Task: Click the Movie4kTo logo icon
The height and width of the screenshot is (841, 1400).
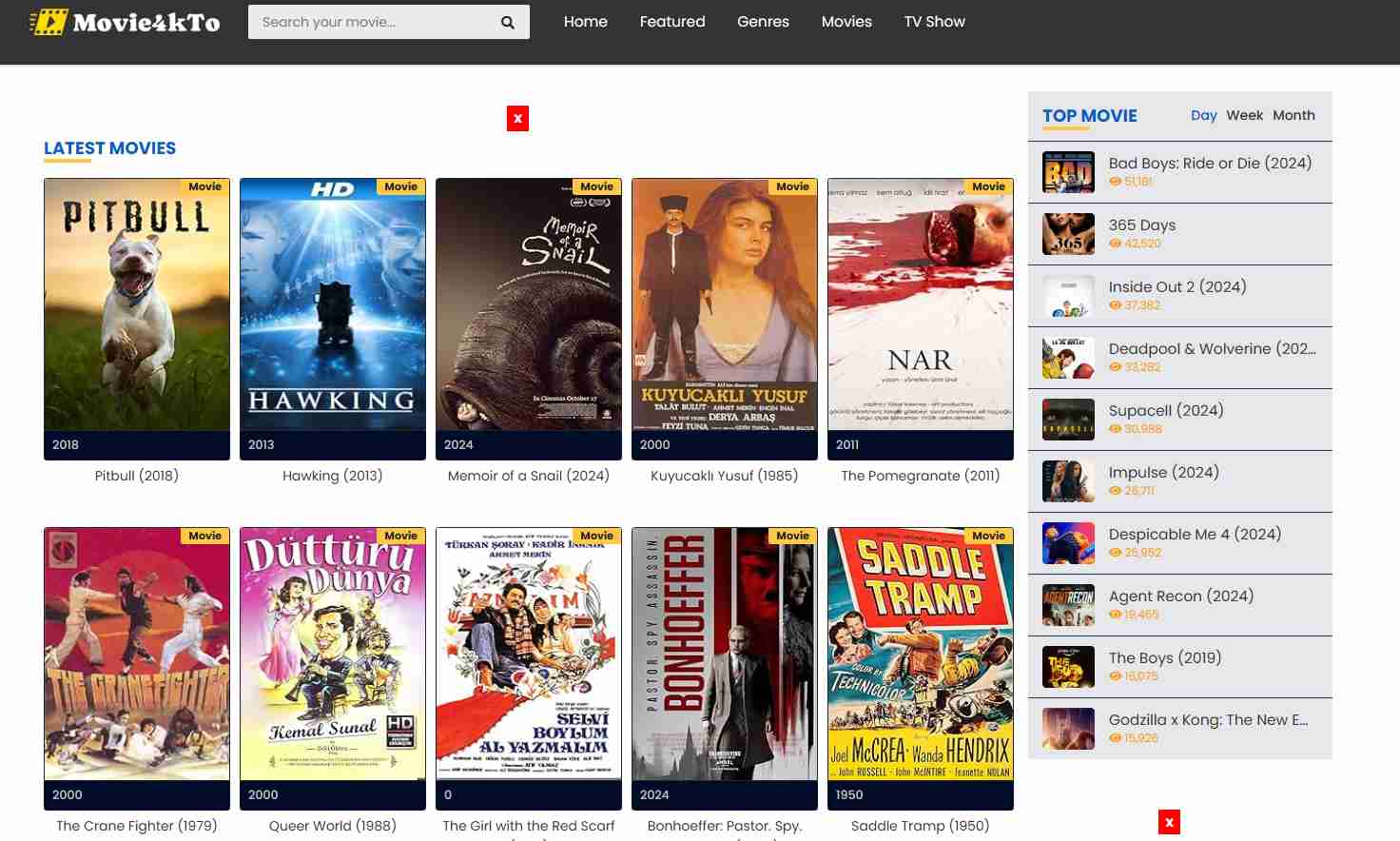Action: coord(50,21)
